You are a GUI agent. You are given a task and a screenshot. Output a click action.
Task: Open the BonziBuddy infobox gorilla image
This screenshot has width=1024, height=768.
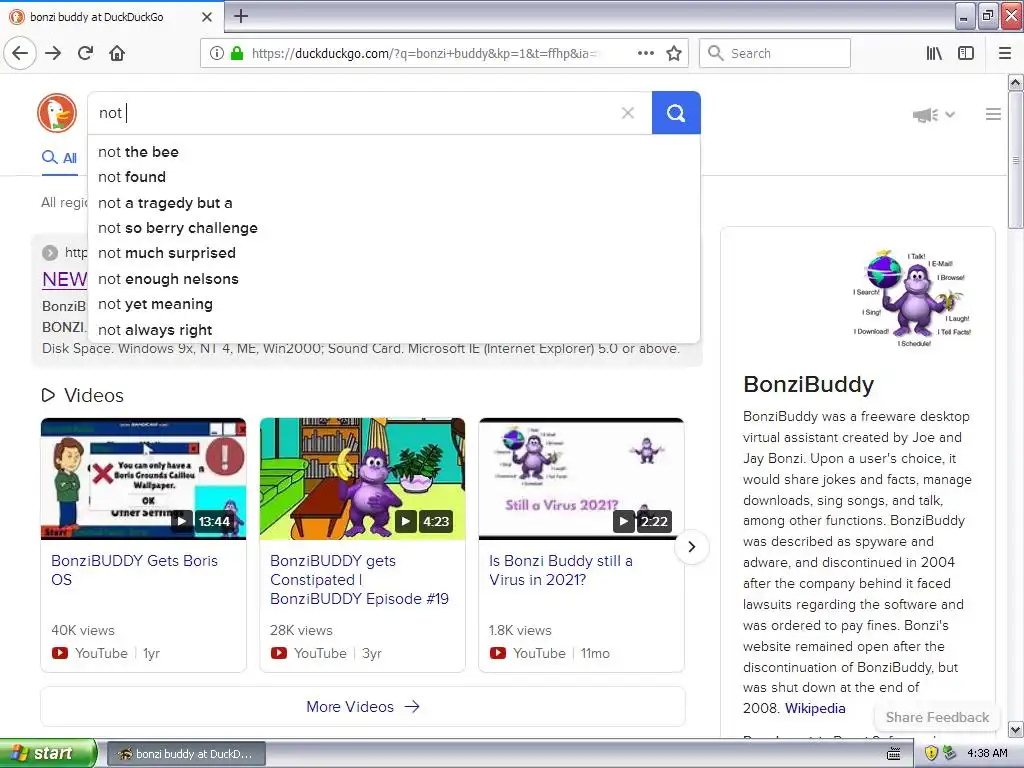(x=912, y=298)
